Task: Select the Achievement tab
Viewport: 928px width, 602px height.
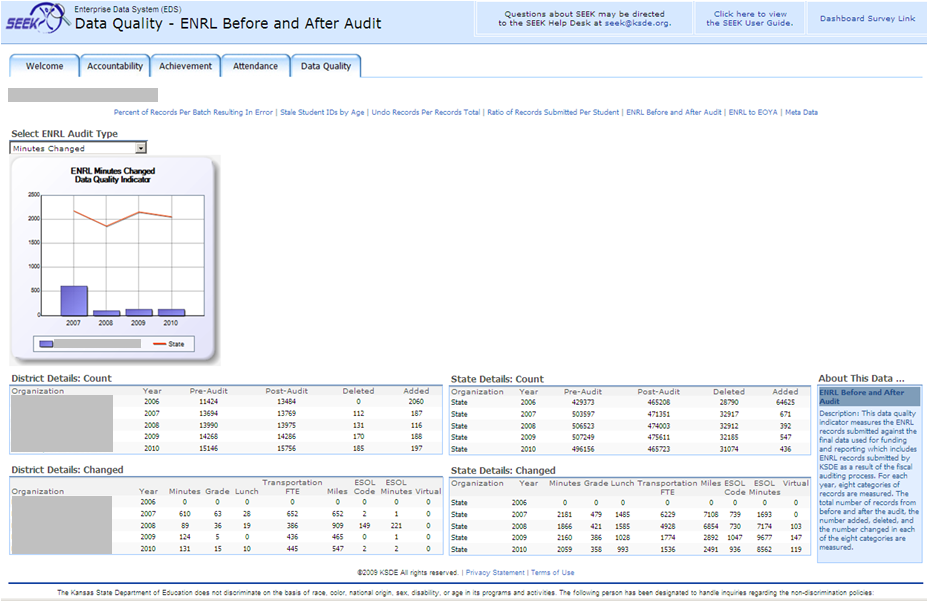Action: point(185,66)
